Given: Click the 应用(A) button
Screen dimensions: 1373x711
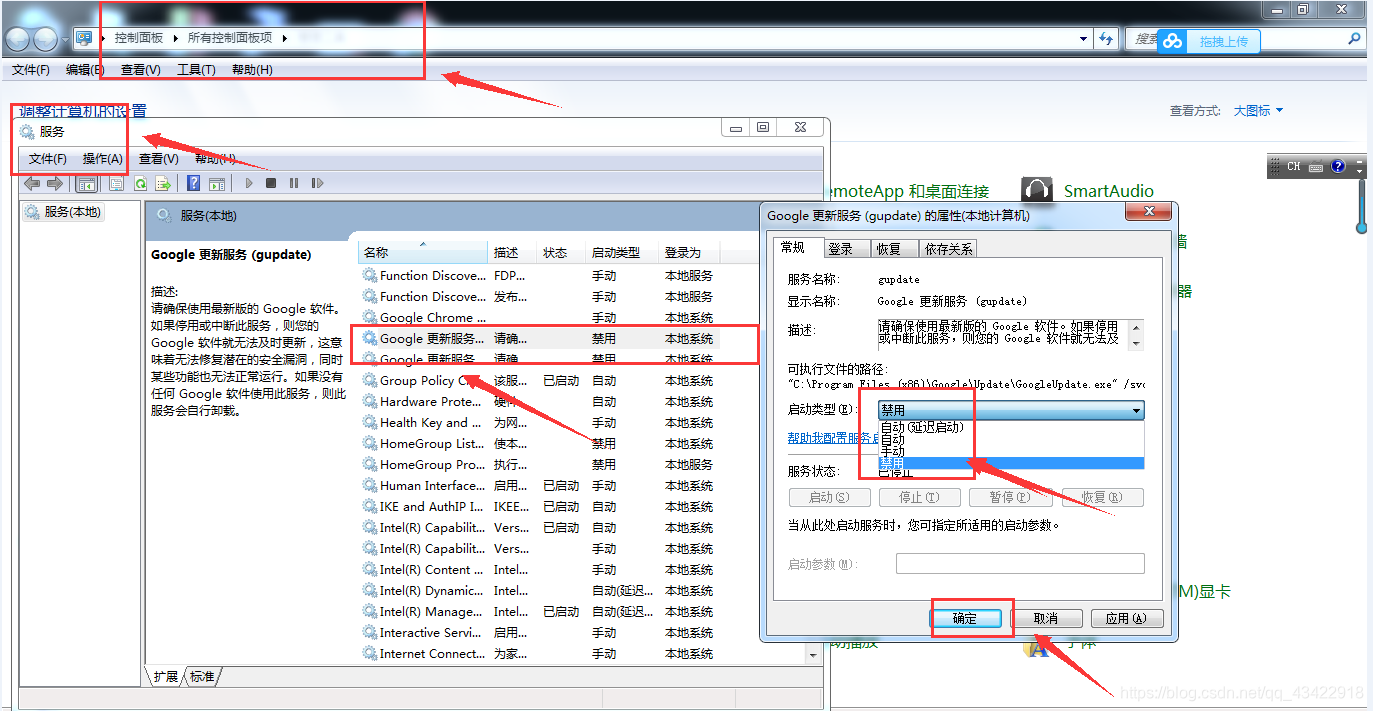Looking at the screenshot, I should point(1128,619).
